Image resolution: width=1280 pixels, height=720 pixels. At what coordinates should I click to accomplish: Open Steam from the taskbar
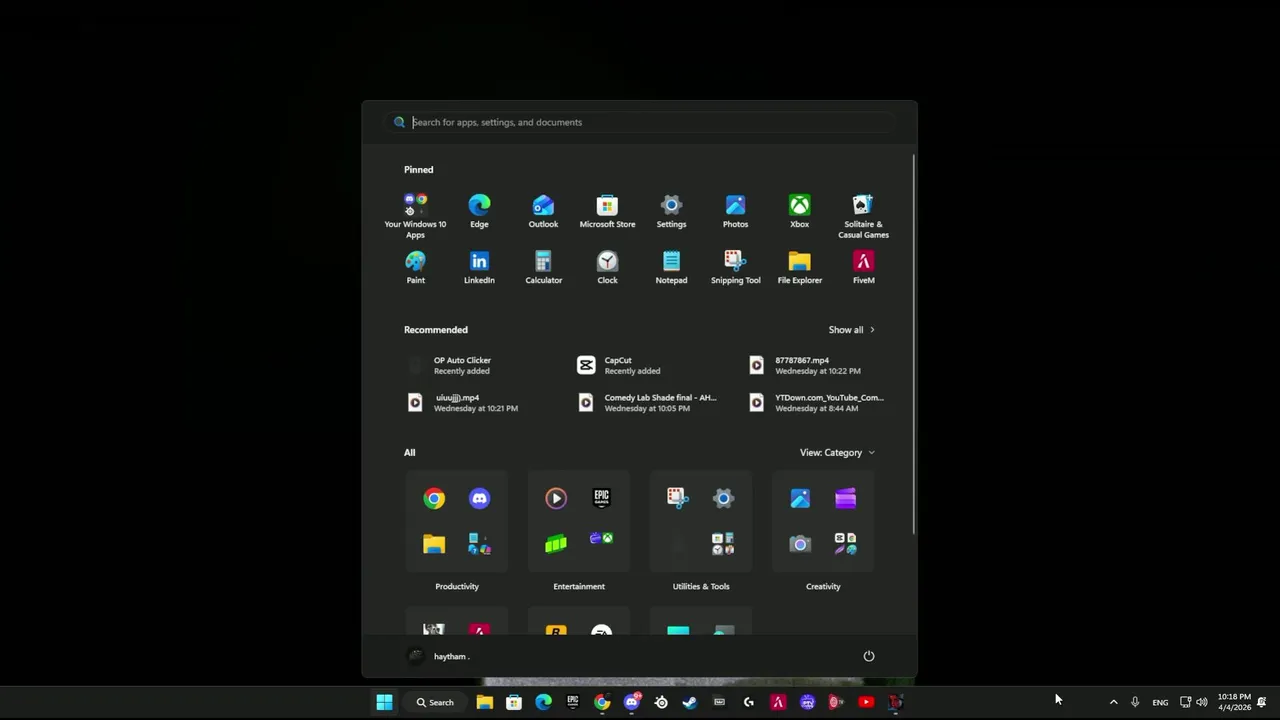coord(689,702)
